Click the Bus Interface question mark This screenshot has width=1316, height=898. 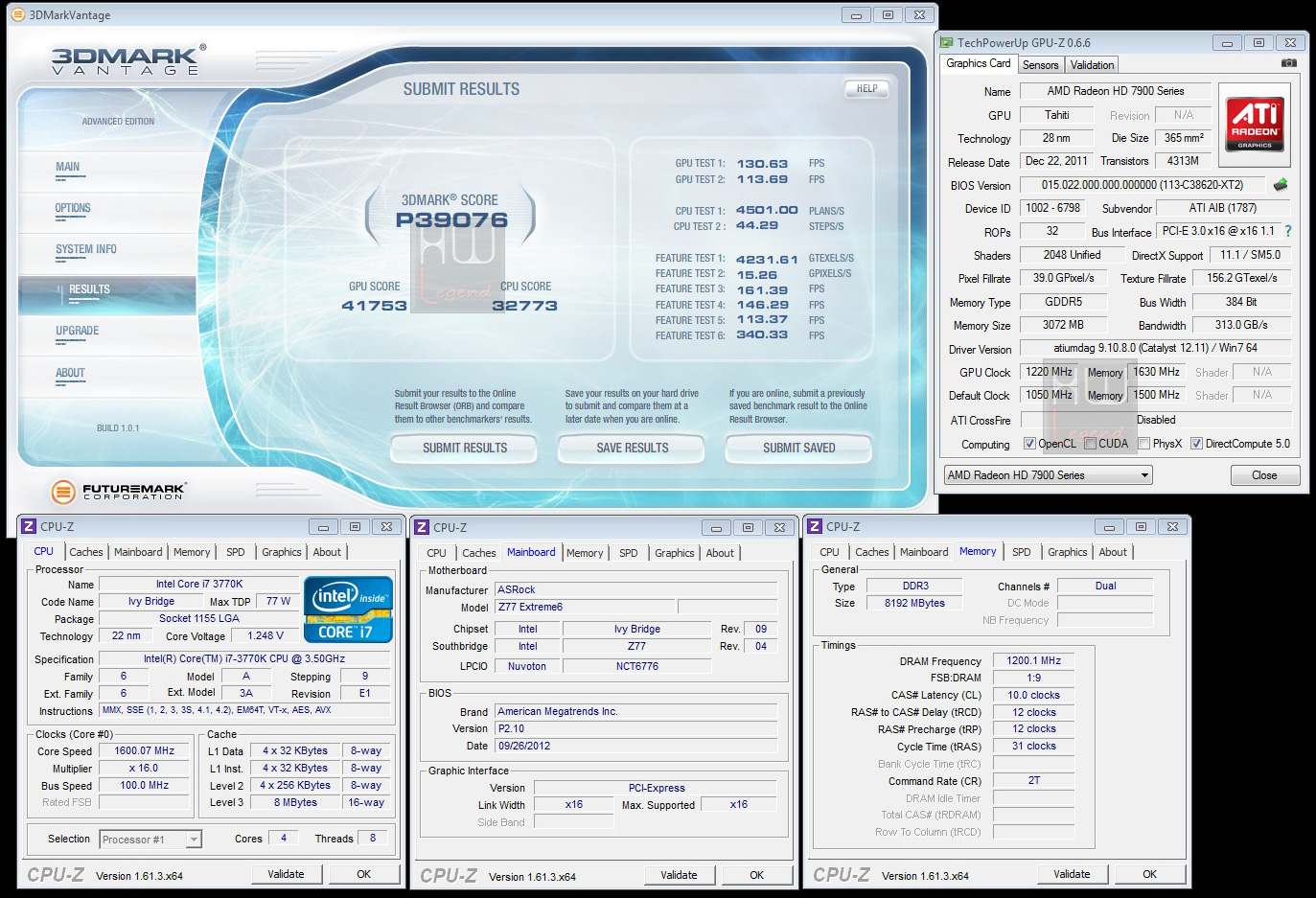coord(1287,231)
